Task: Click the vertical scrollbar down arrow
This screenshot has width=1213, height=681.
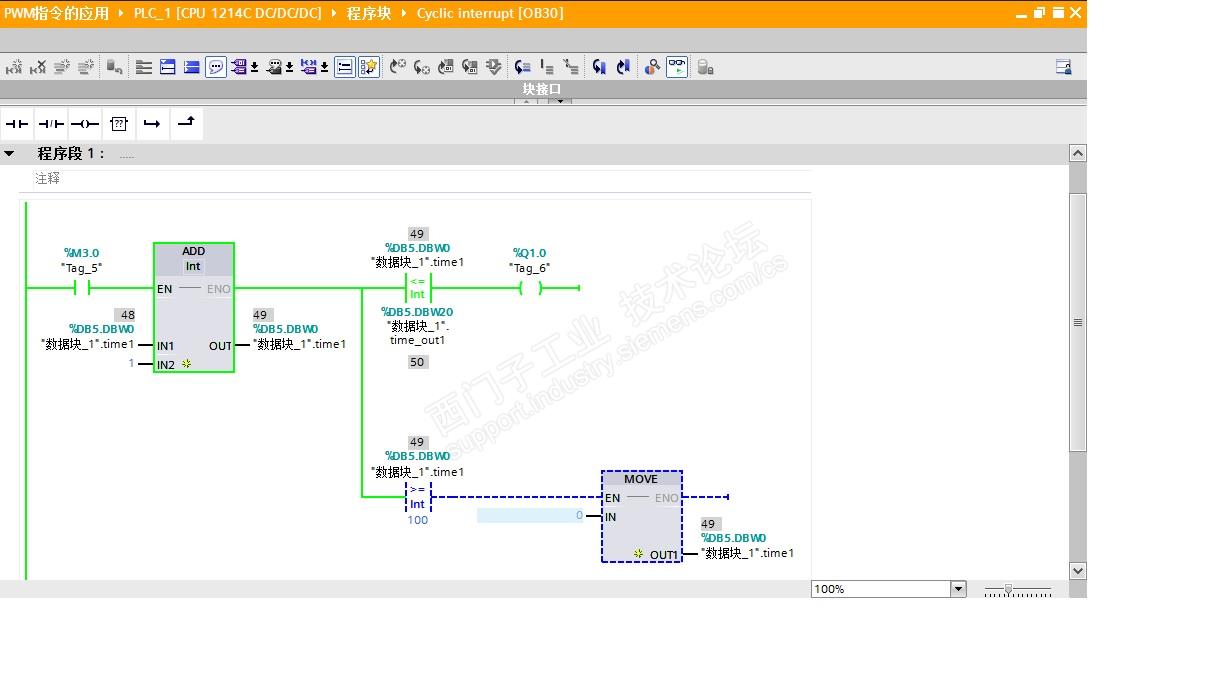Action: (x=1077, y=571)
